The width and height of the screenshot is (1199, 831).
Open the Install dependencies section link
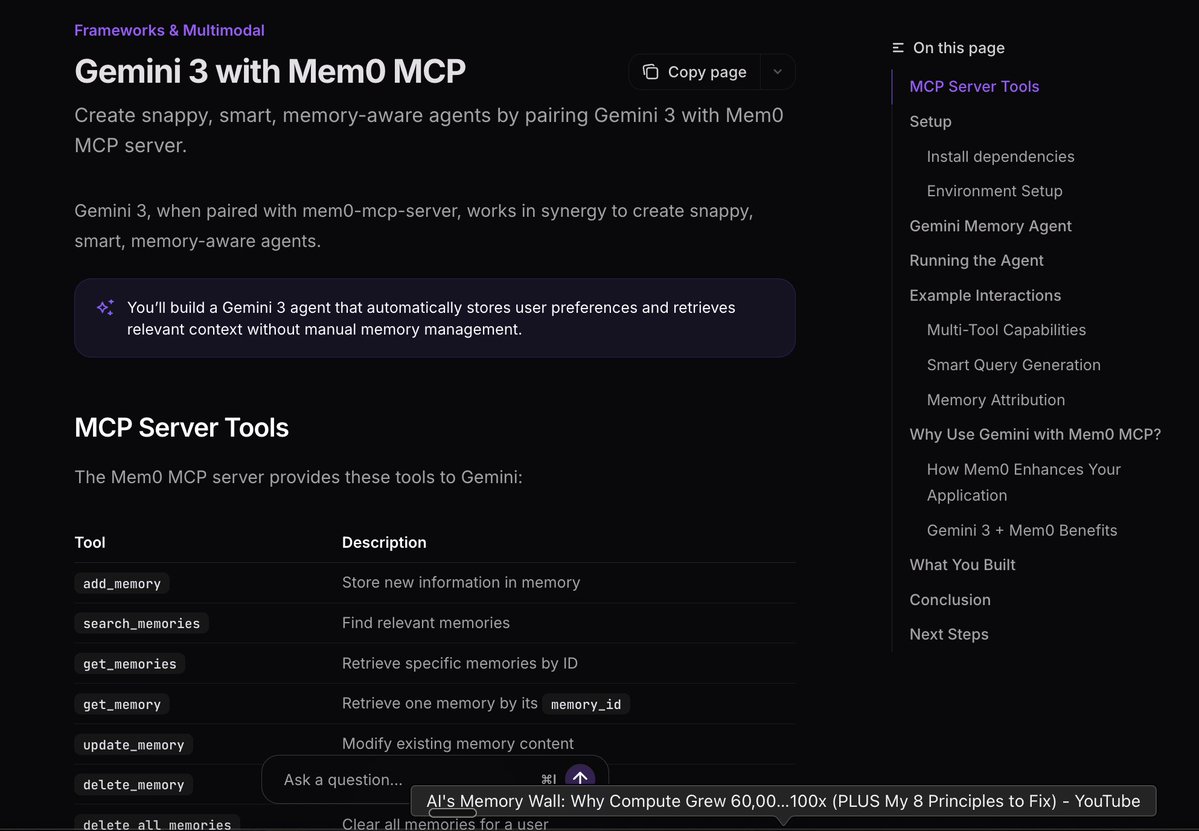click(1000, 157)
